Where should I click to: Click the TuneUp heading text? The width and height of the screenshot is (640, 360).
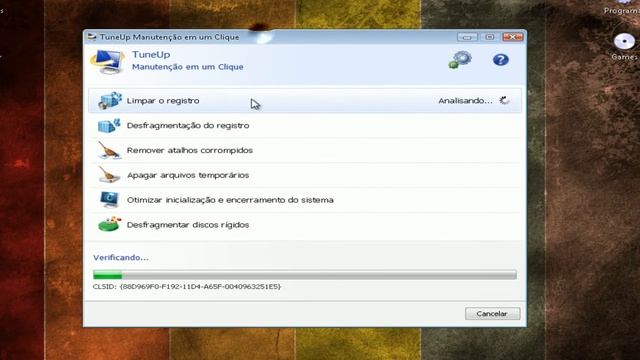pos(151,54)
